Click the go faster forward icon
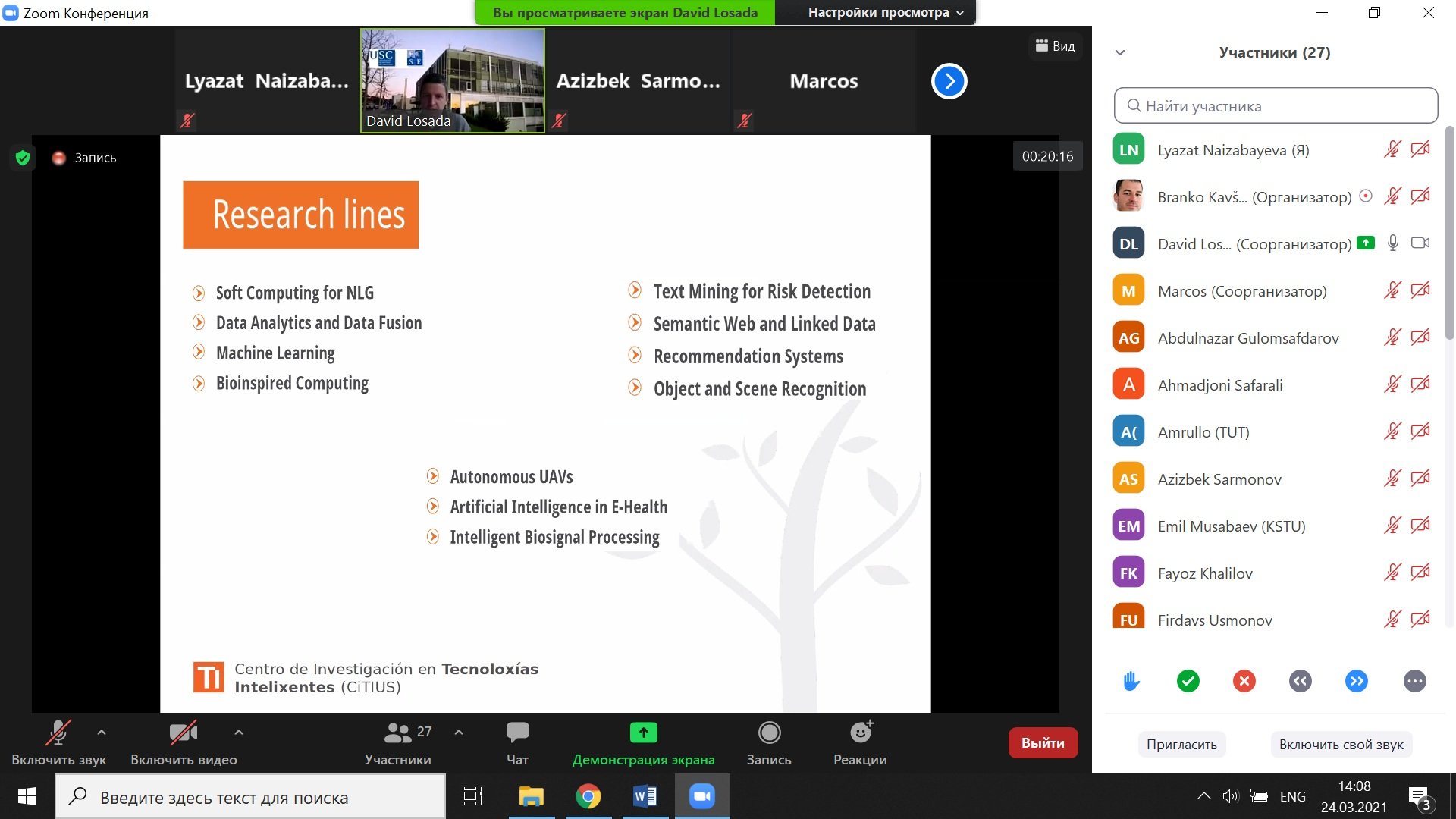Screen dimensions: 1456x819 coord(1357,681)
